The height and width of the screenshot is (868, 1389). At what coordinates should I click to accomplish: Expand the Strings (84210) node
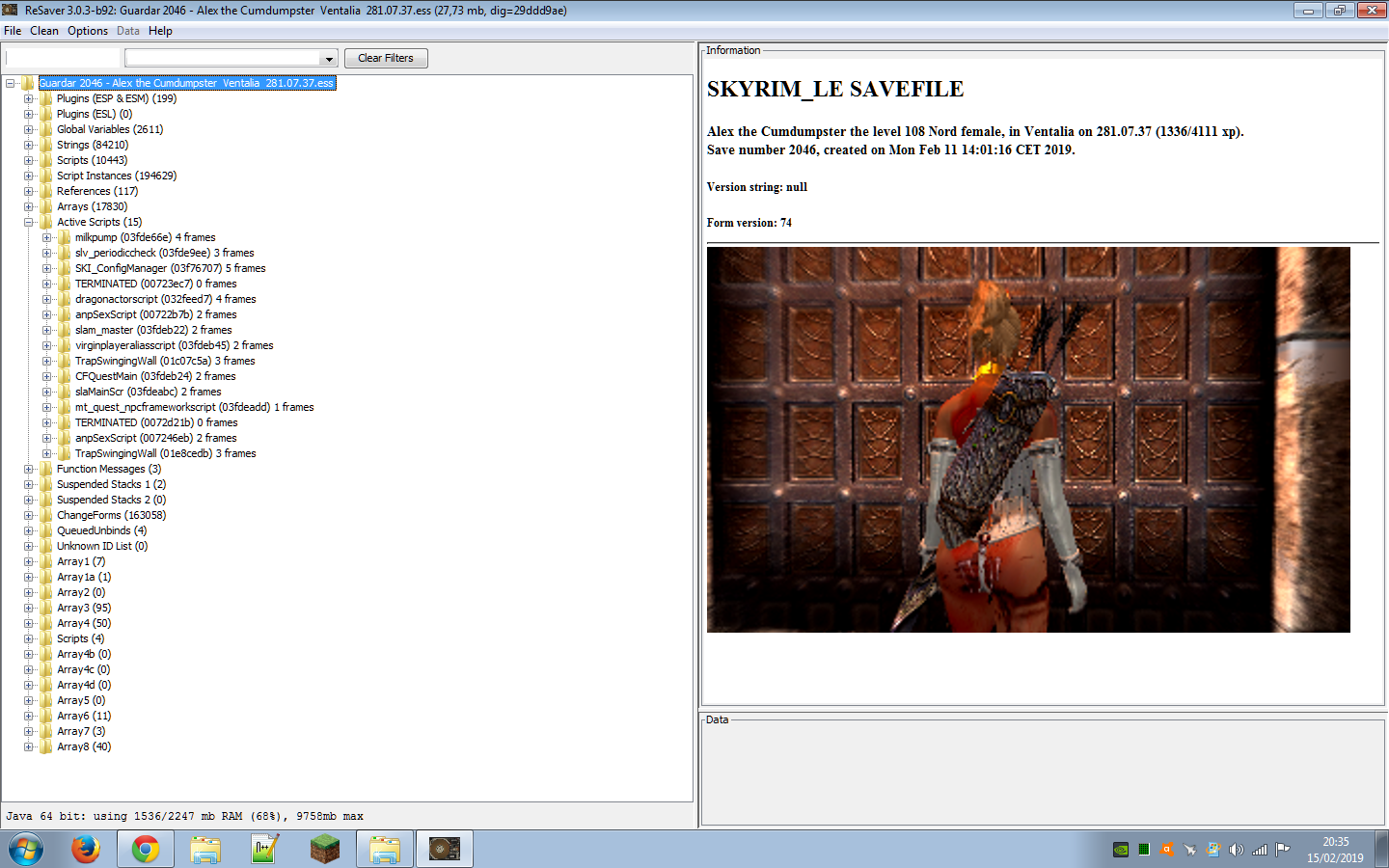pos(28,145)
